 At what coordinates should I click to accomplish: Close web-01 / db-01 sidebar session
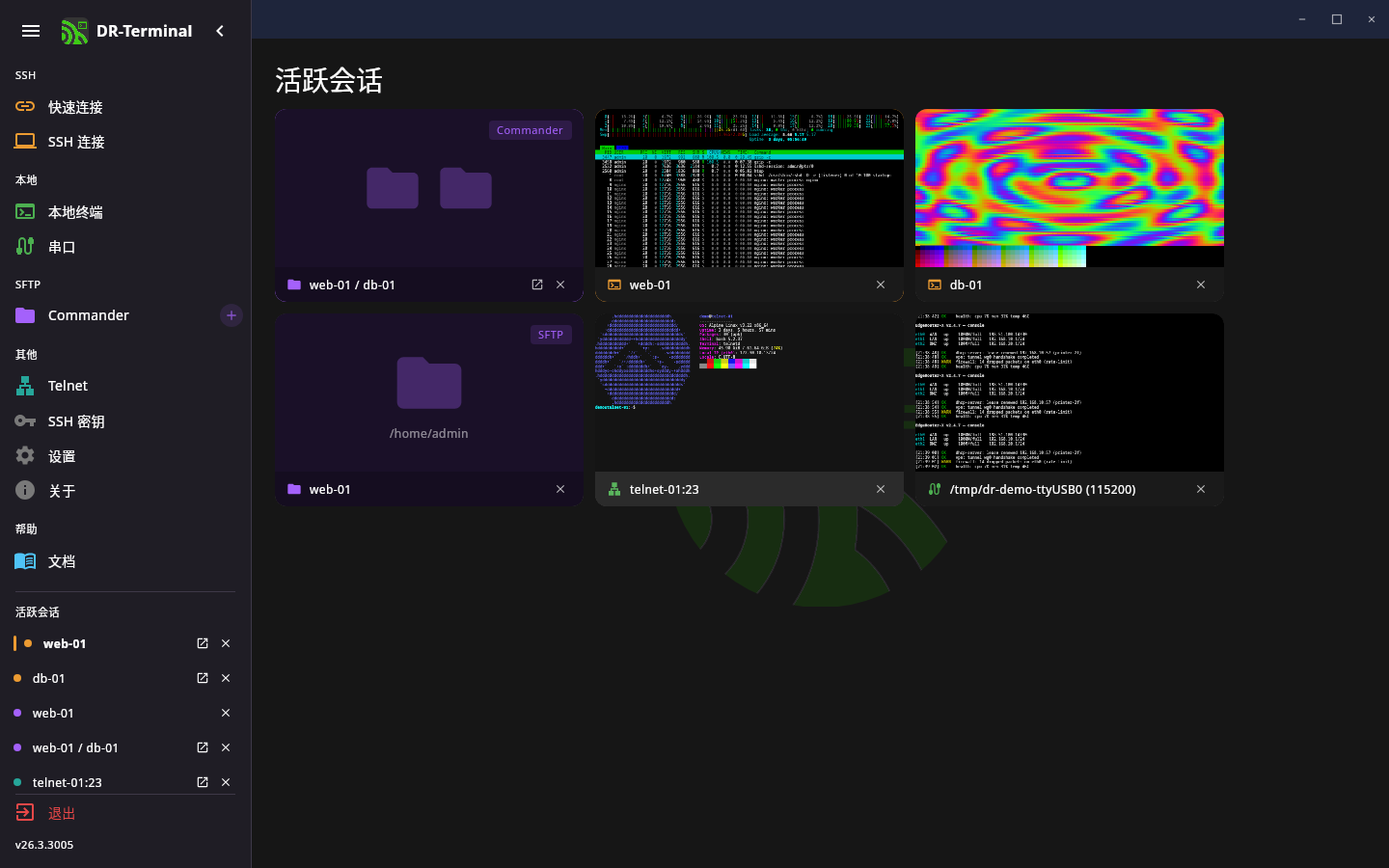tap(226, 747)
